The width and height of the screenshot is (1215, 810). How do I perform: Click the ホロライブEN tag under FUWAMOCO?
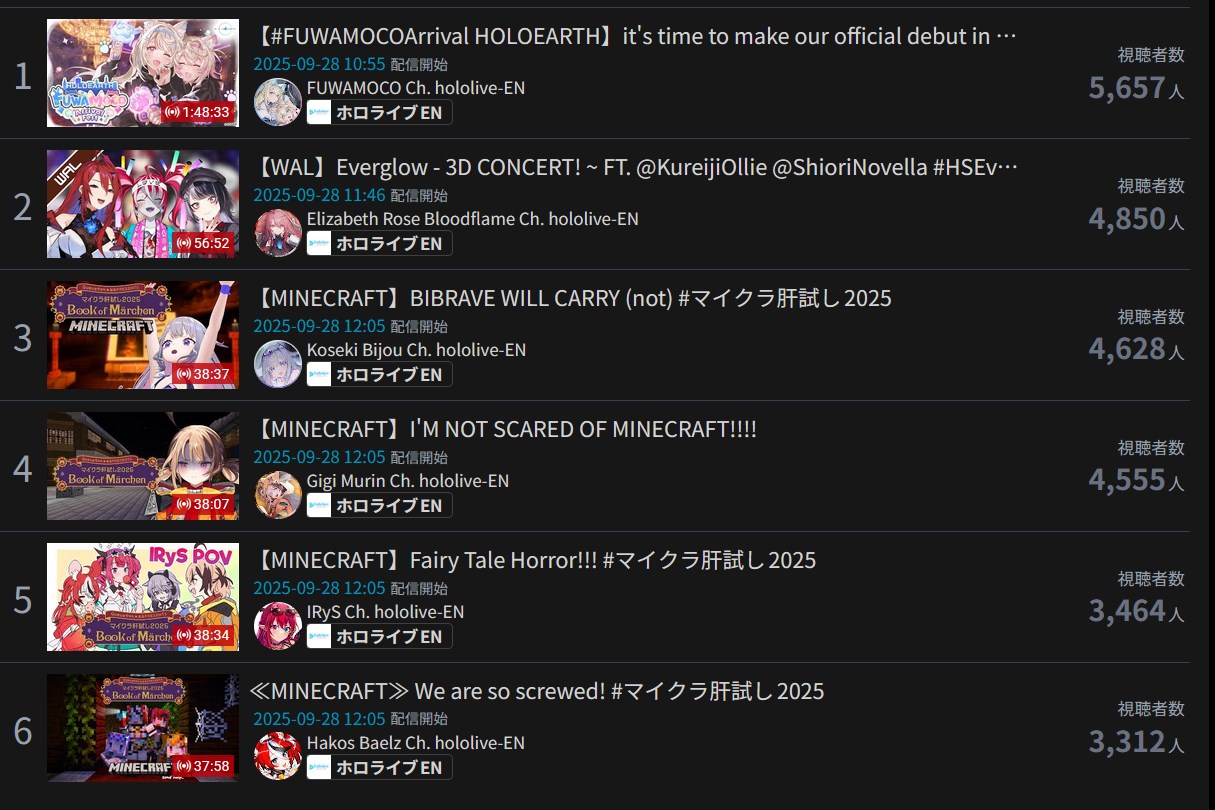(379, 113)
